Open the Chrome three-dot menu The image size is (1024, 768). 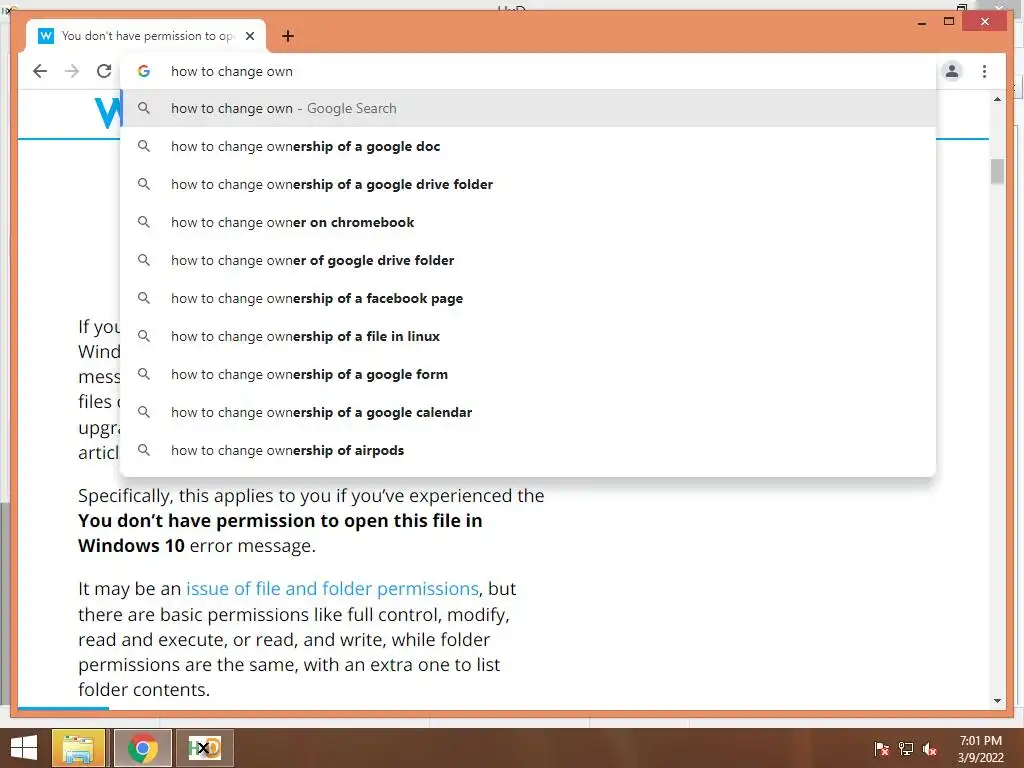point(984,71)
